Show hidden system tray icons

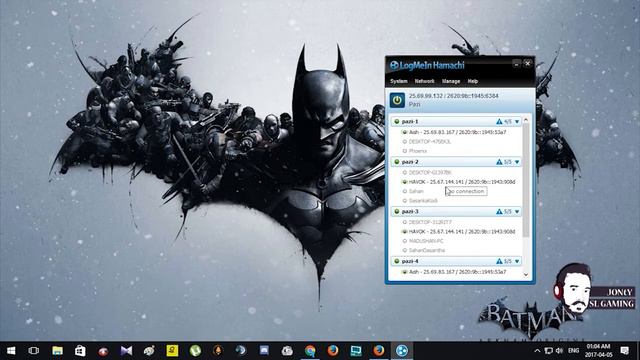(x=537, y=351)
